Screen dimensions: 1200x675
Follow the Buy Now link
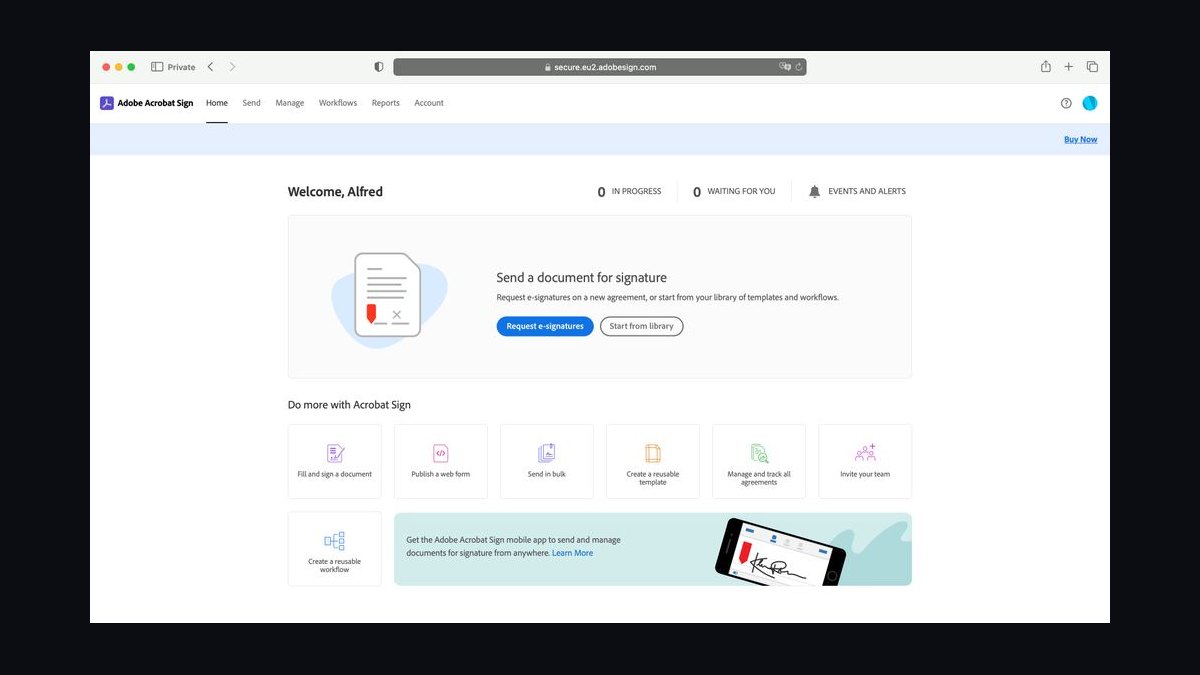tap(1080, 140)
